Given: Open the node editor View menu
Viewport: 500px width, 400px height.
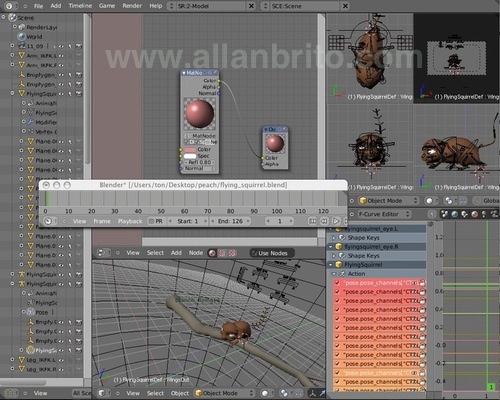Looking at the screenshot, I should [133, 253].
